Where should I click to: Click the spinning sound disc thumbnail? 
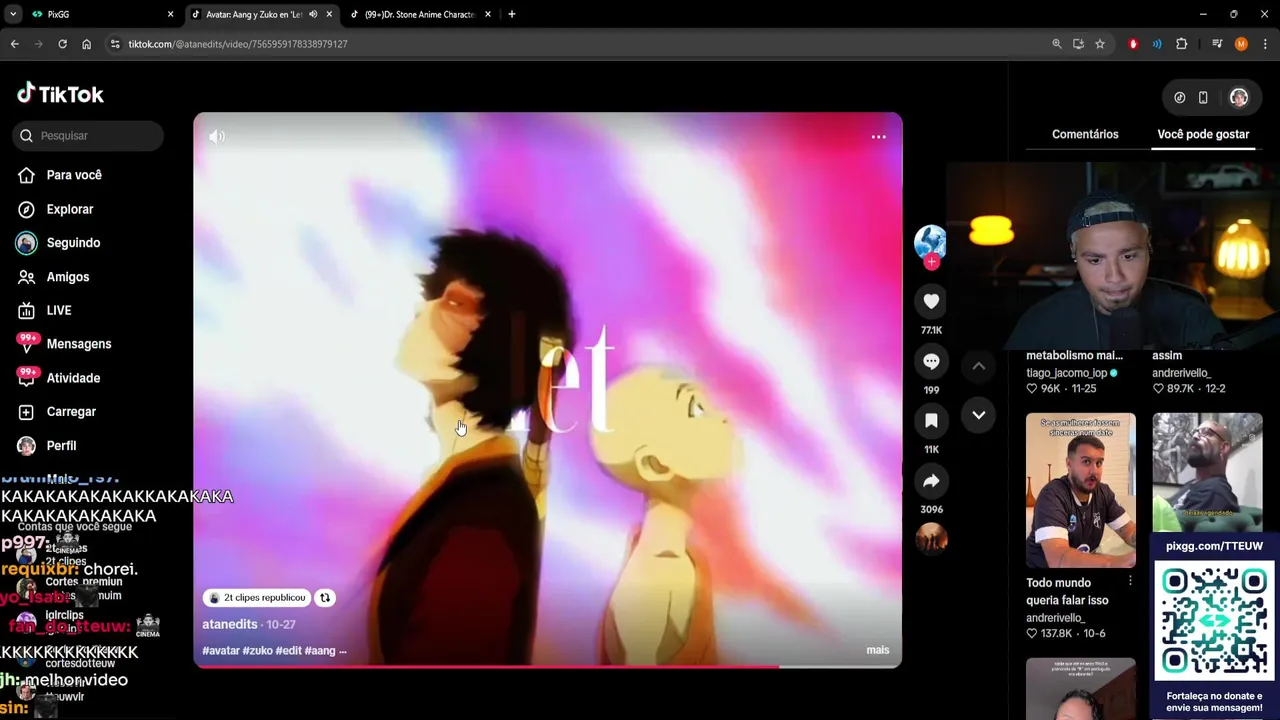click(931, 539)
